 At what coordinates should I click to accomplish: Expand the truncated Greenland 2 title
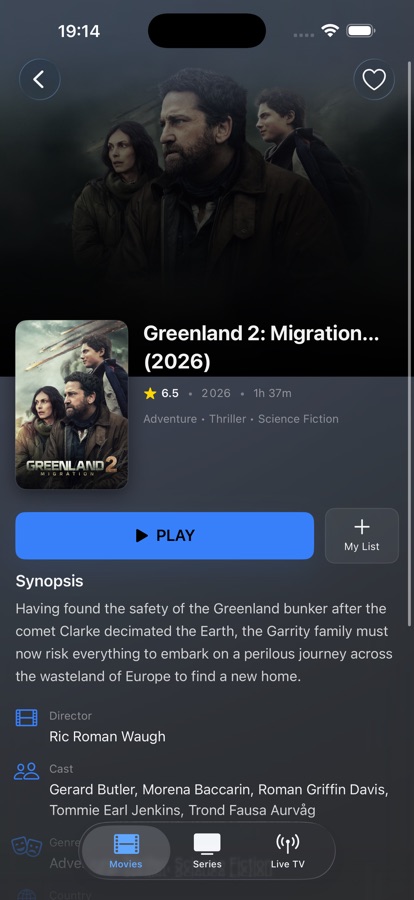(x=261, y=347)
